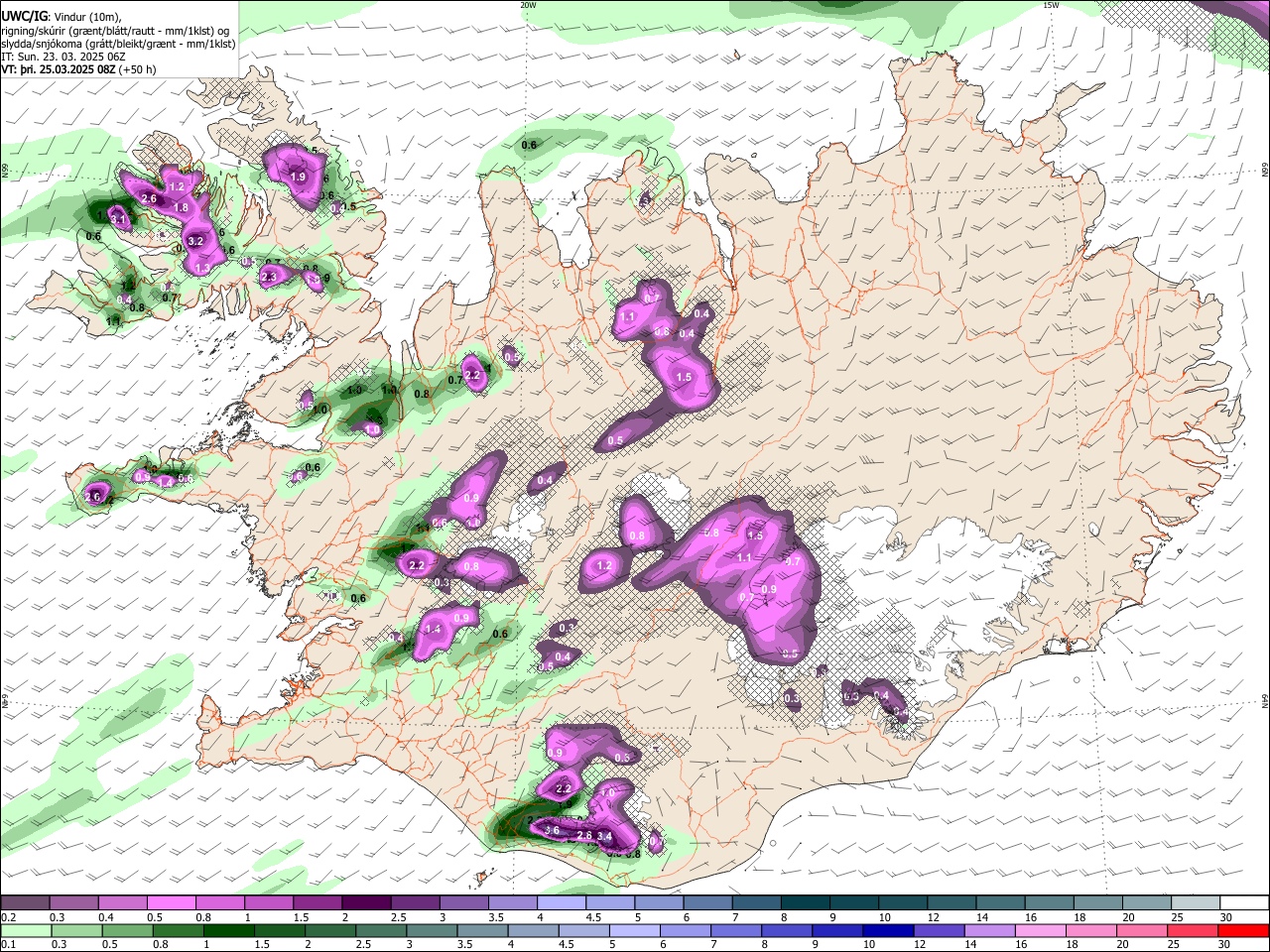Click the bright red rain-scale swatch at 30

[1241, 930]
